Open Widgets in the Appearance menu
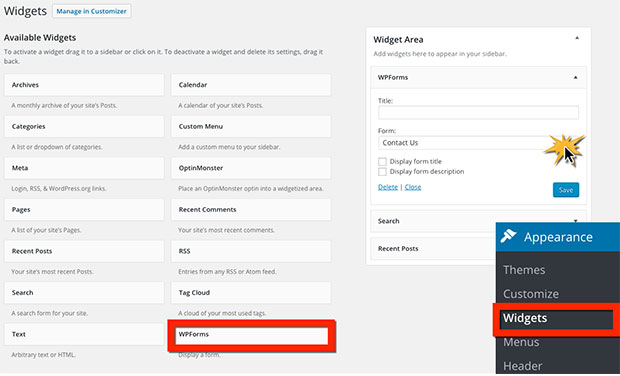 coord(525,318)
